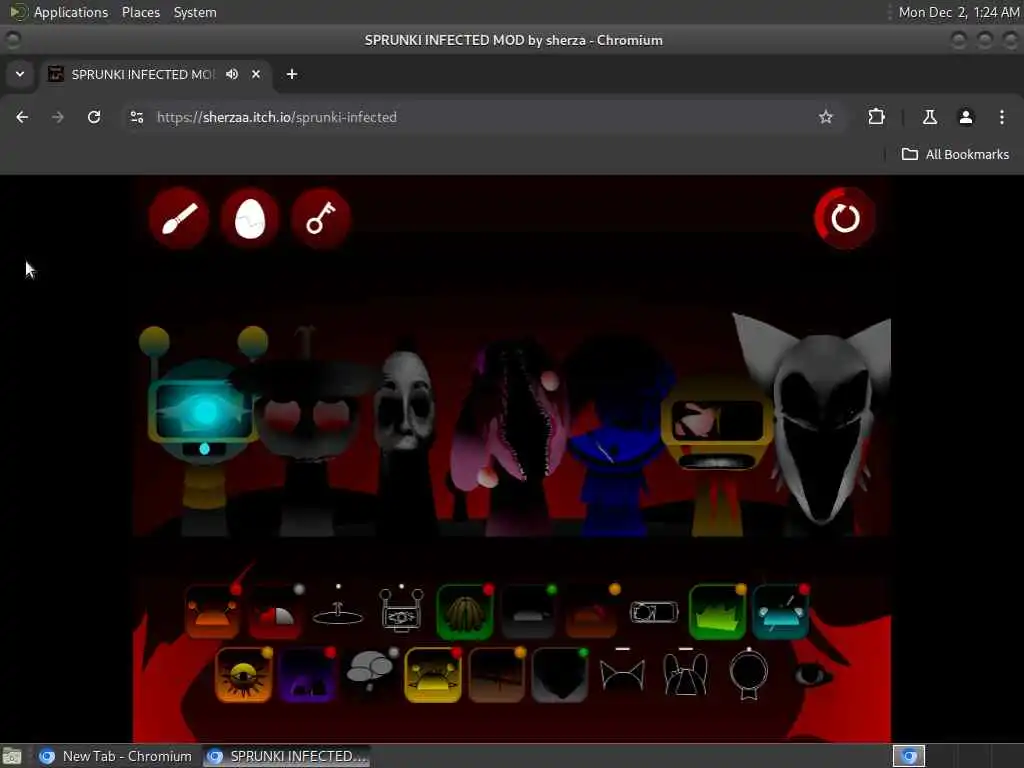Viewport: 1024px width, 768px height.
Task: Select the orange sun-eye sound icon
Action: coord(244,675)
